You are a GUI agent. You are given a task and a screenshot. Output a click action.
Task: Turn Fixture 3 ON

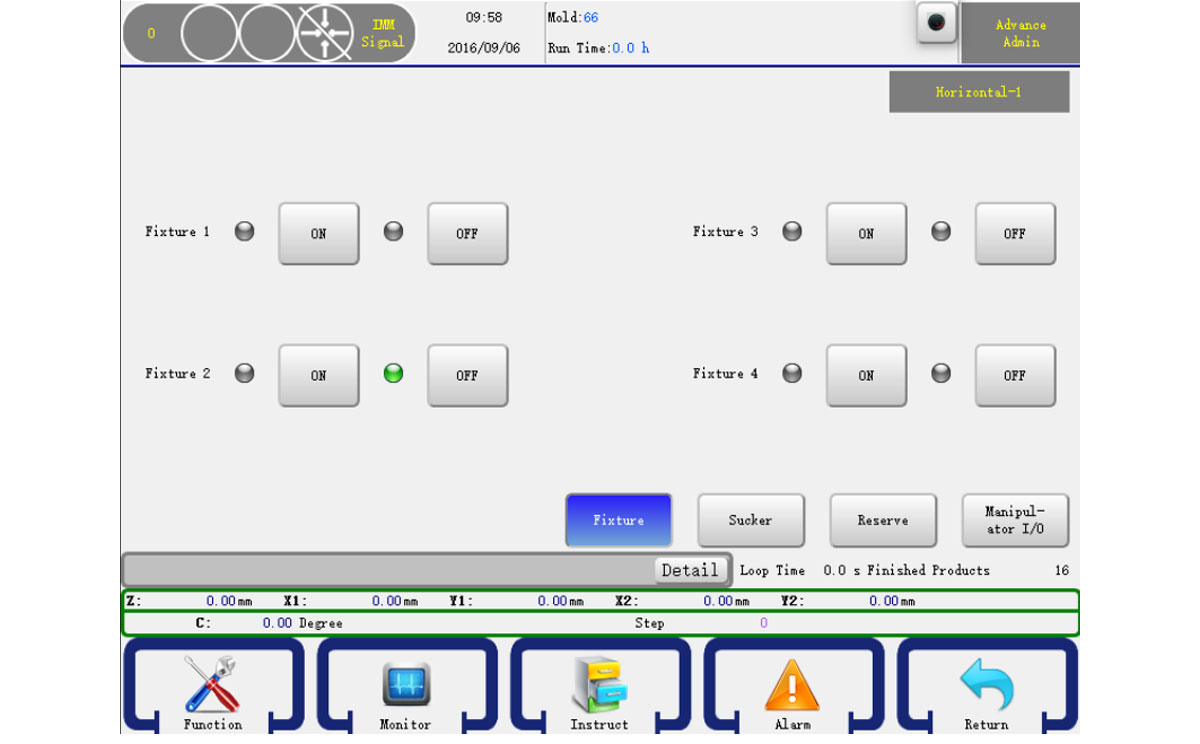click(x=866, y=234)
